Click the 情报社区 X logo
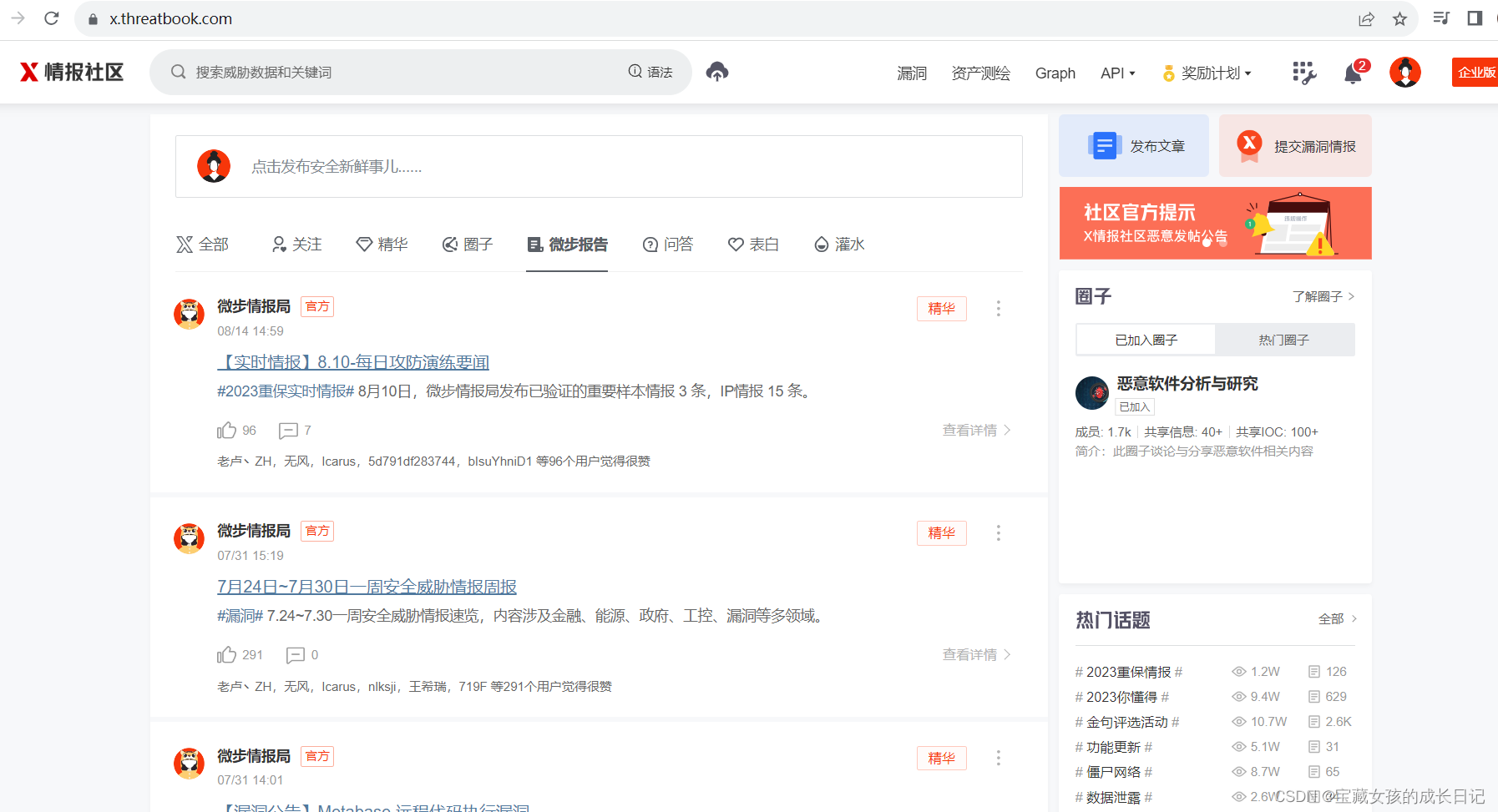Viewport: 1498px width, 812px height. click(x=70, y=72)
